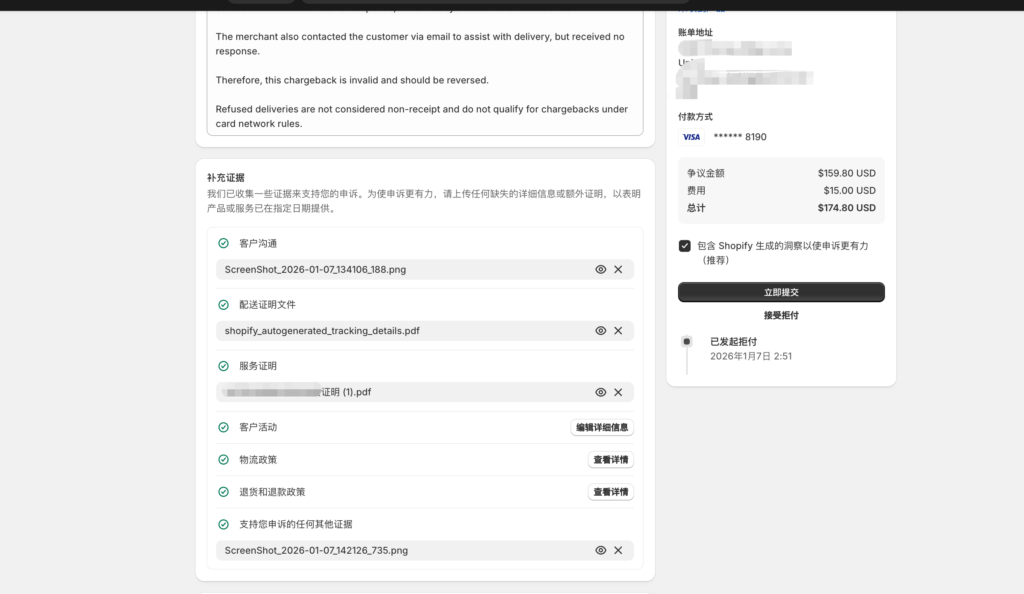The height and width of the screenshot is (594, 1024).
Task: Delete the tracking details PDF via X icon
Action: click(x=619, y=330)
